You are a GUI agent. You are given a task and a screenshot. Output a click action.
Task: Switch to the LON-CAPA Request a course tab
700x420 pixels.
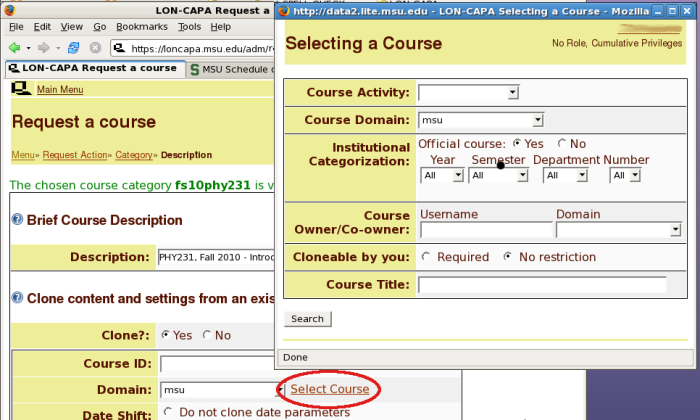[x=95, y=68]
